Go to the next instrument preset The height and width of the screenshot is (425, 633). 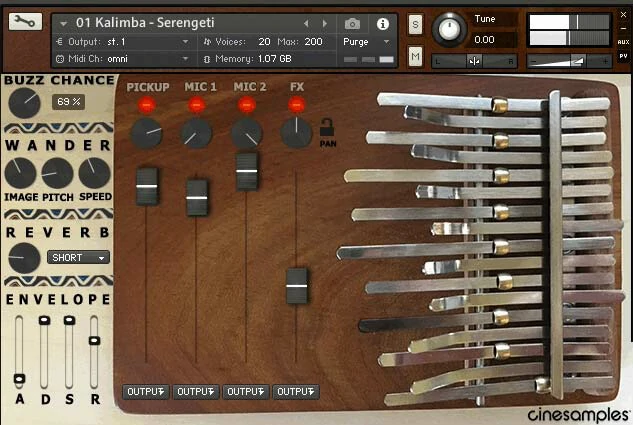(x=325, y=23)
